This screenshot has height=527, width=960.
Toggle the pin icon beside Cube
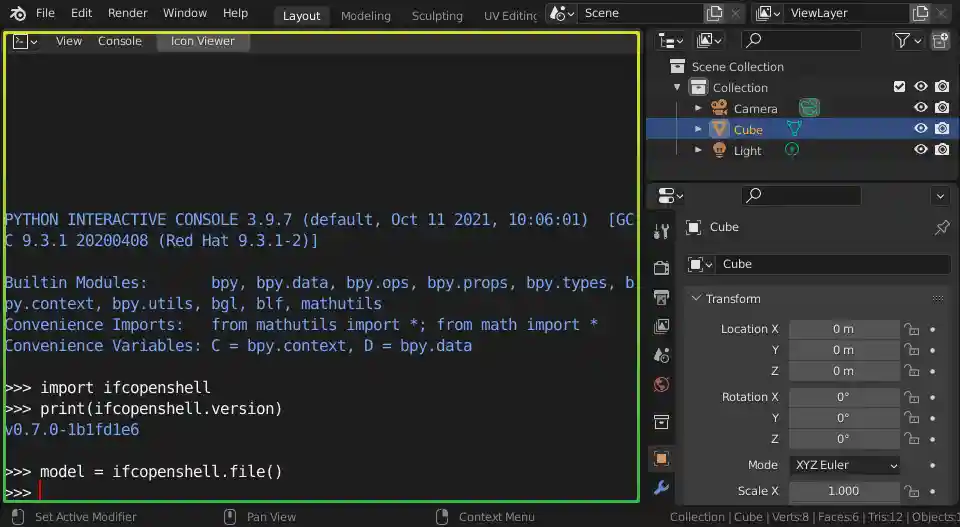(942, 227)
